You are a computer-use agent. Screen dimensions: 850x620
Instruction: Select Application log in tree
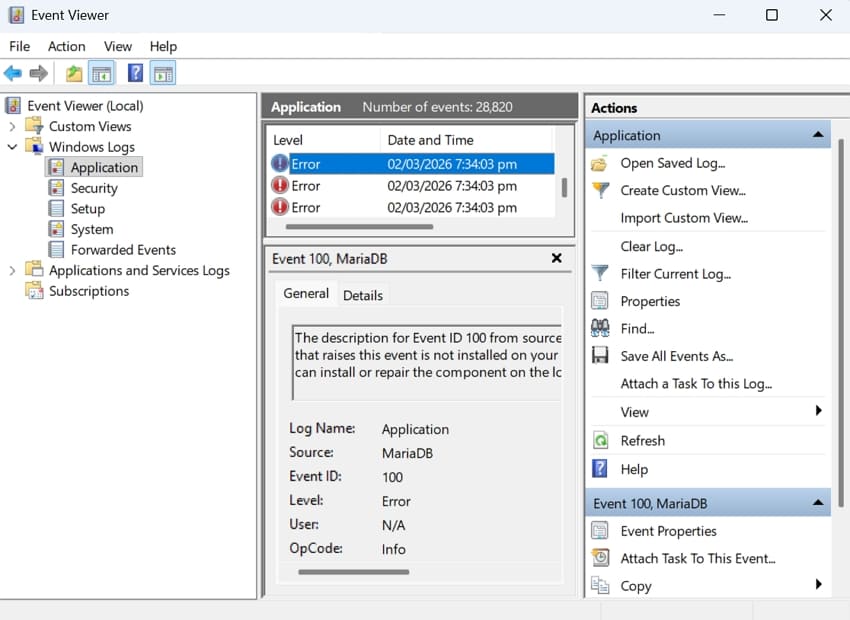[x=104, y=167]
